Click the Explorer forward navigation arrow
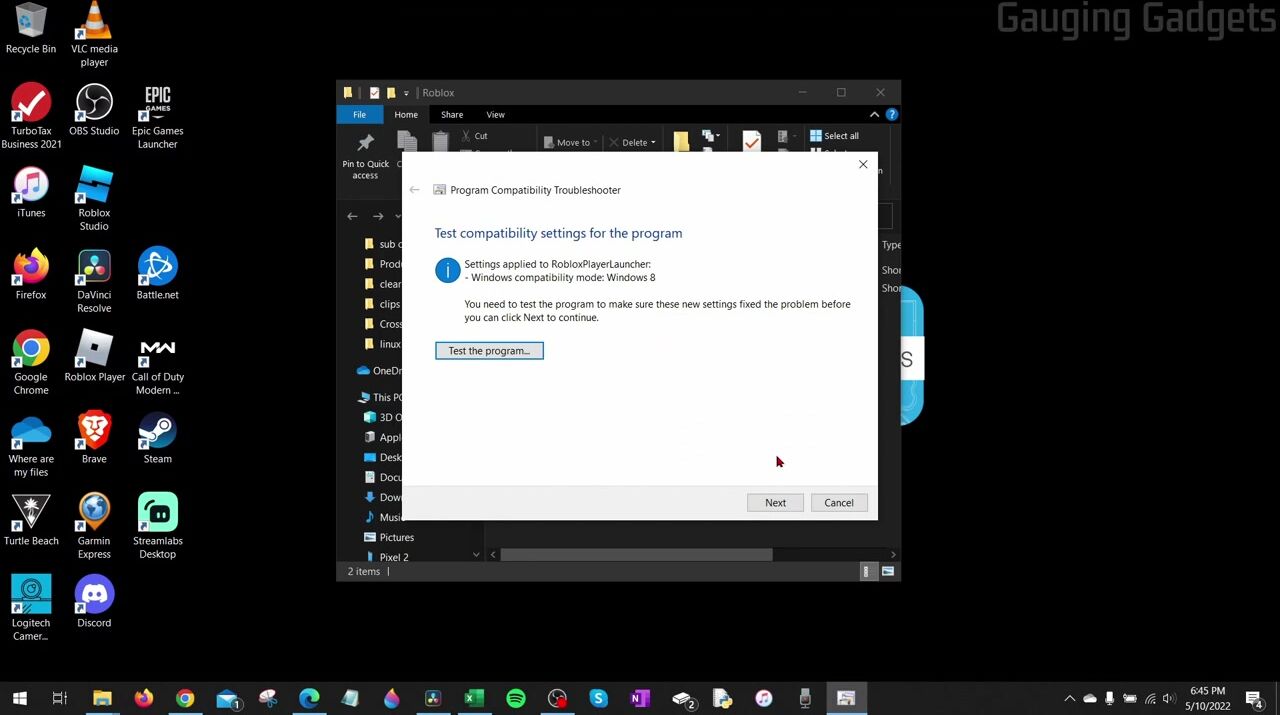The width and height of the screenshot is (1280, 715). (x=377, y=216)
